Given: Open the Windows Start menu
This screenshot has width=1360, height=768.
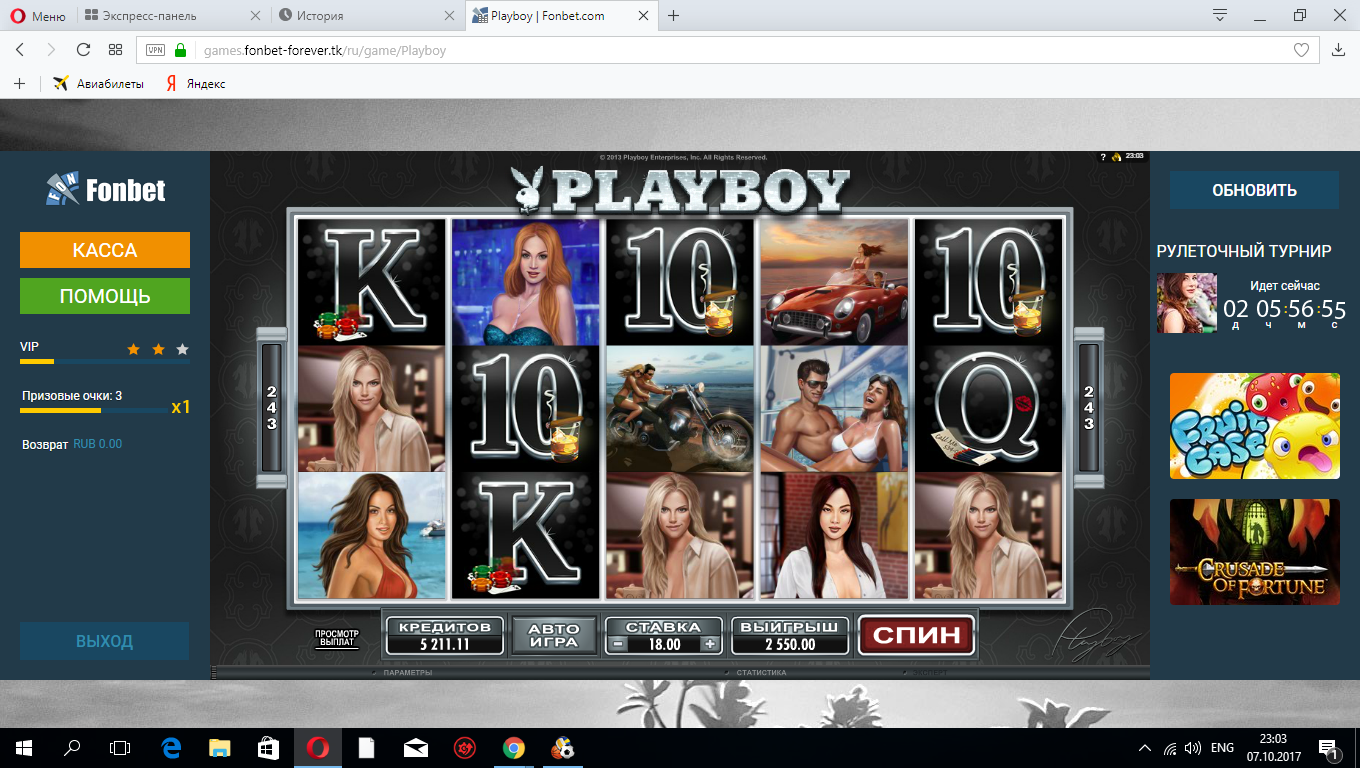Looking at the screenshot, I should pos(23,747).
